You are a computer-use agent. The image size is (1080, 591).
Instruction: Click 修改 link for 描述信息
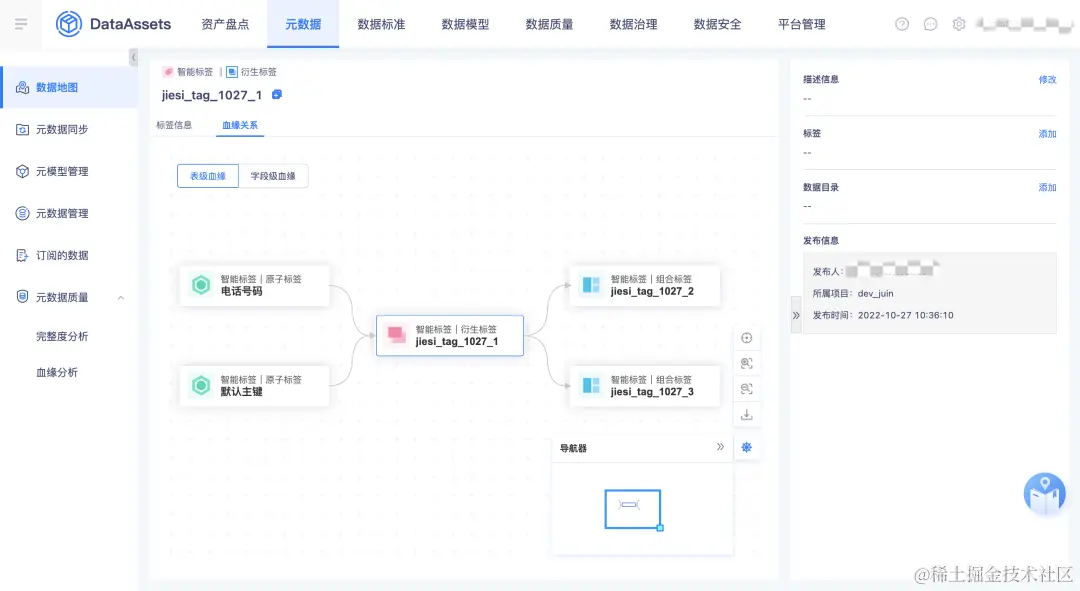point(1047,80)
